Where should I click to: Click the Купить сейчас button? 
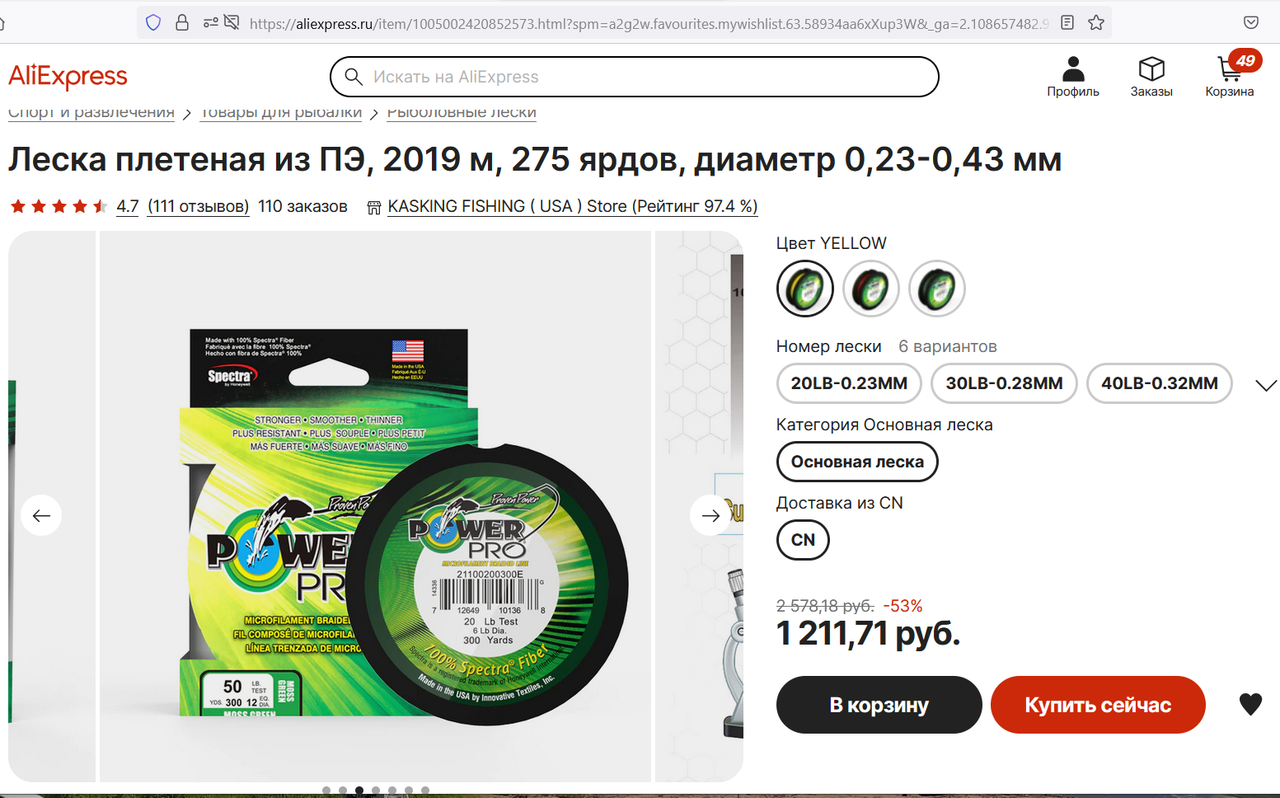[1098, 705]
